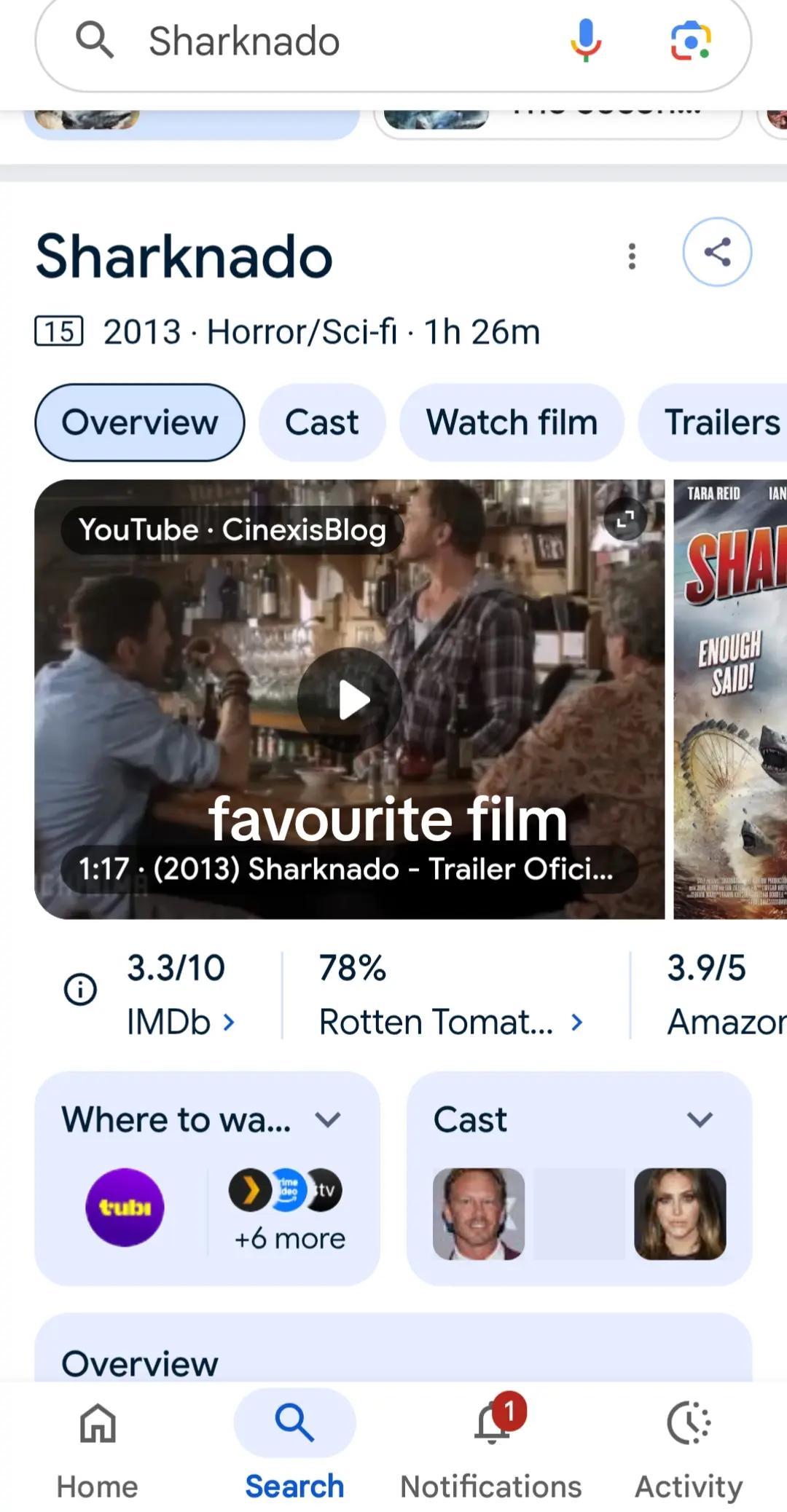Switch to the Watch film chip
This screenshot has height=1512, width=787.
512,422
